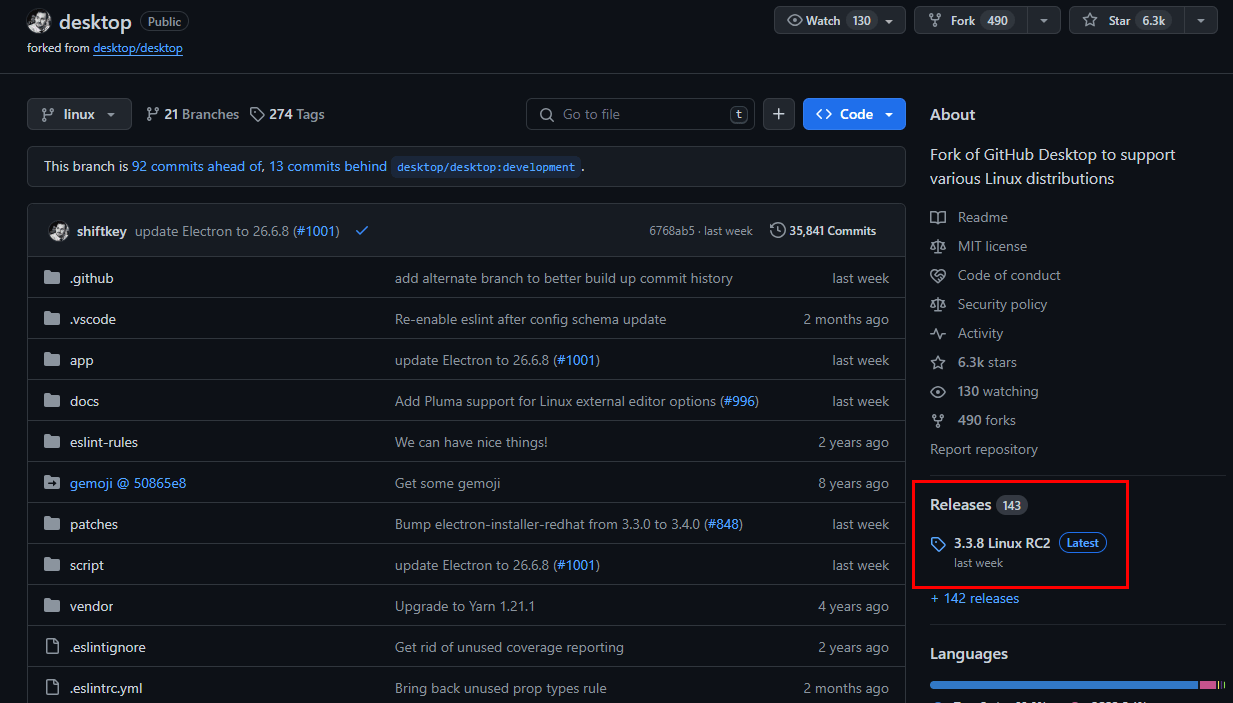Image resolution: width=1233 pixels, height=703 pixels.
Task: Open the linux branch selector
Action: pyautogui.click(x=78, y=114)
